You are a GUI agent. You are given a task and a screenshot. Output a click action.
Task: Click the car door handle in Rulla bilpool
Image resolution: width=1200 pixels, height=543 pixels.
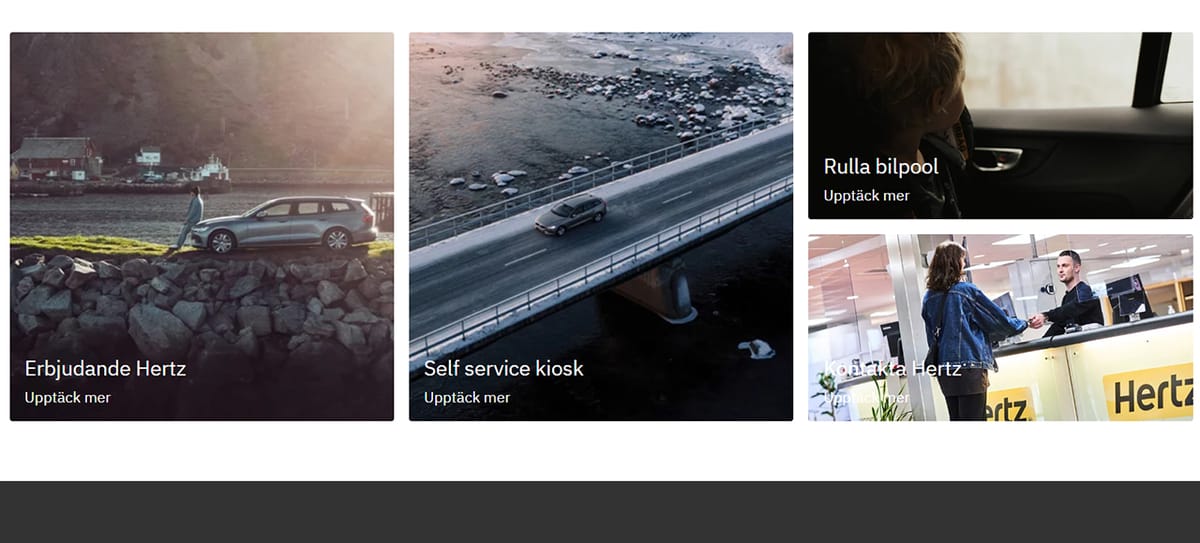point(997,157)
